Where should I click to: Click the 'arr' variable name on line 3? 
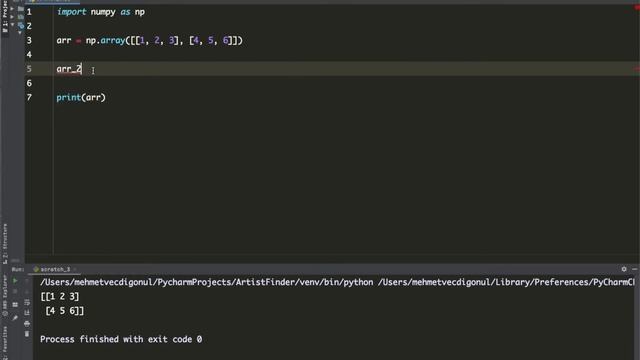click(x=64, y=41)
